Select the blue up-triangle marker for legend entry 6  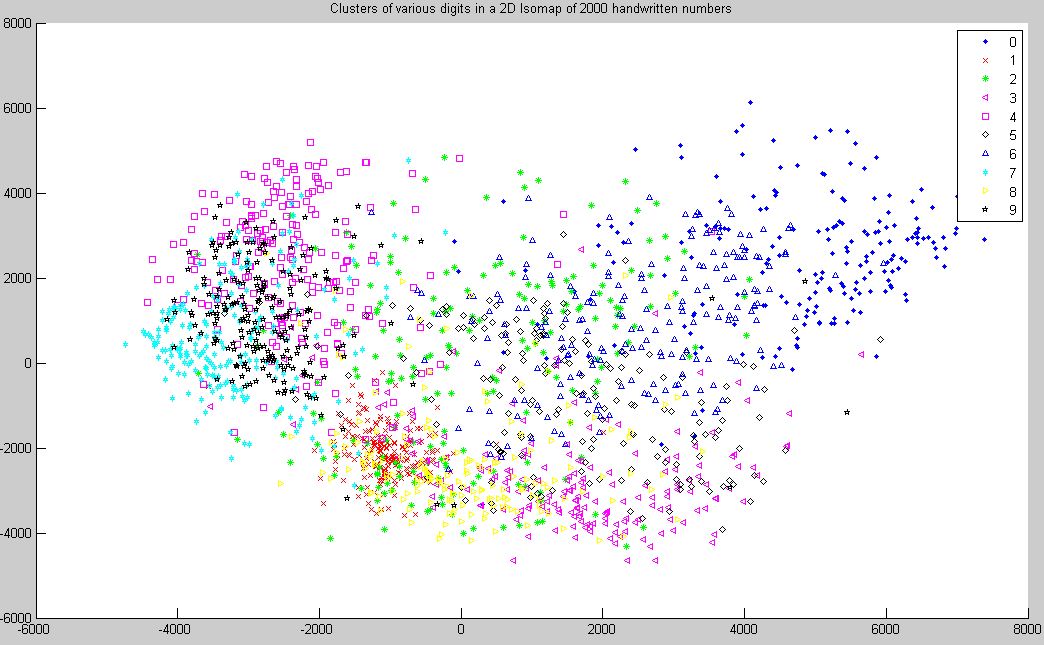click(x=986, y=154)
